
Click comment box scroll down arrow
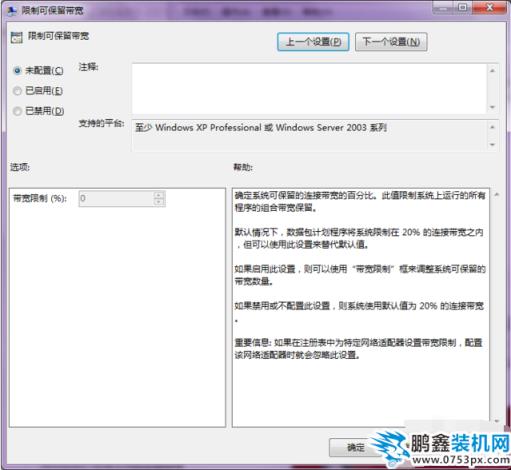click(492, 107)
